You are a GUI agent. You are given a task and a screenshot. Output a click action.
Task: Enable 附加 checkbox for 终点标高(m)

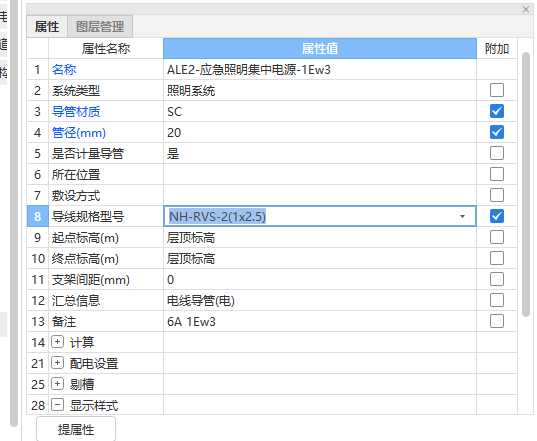[x=497, y=258]
